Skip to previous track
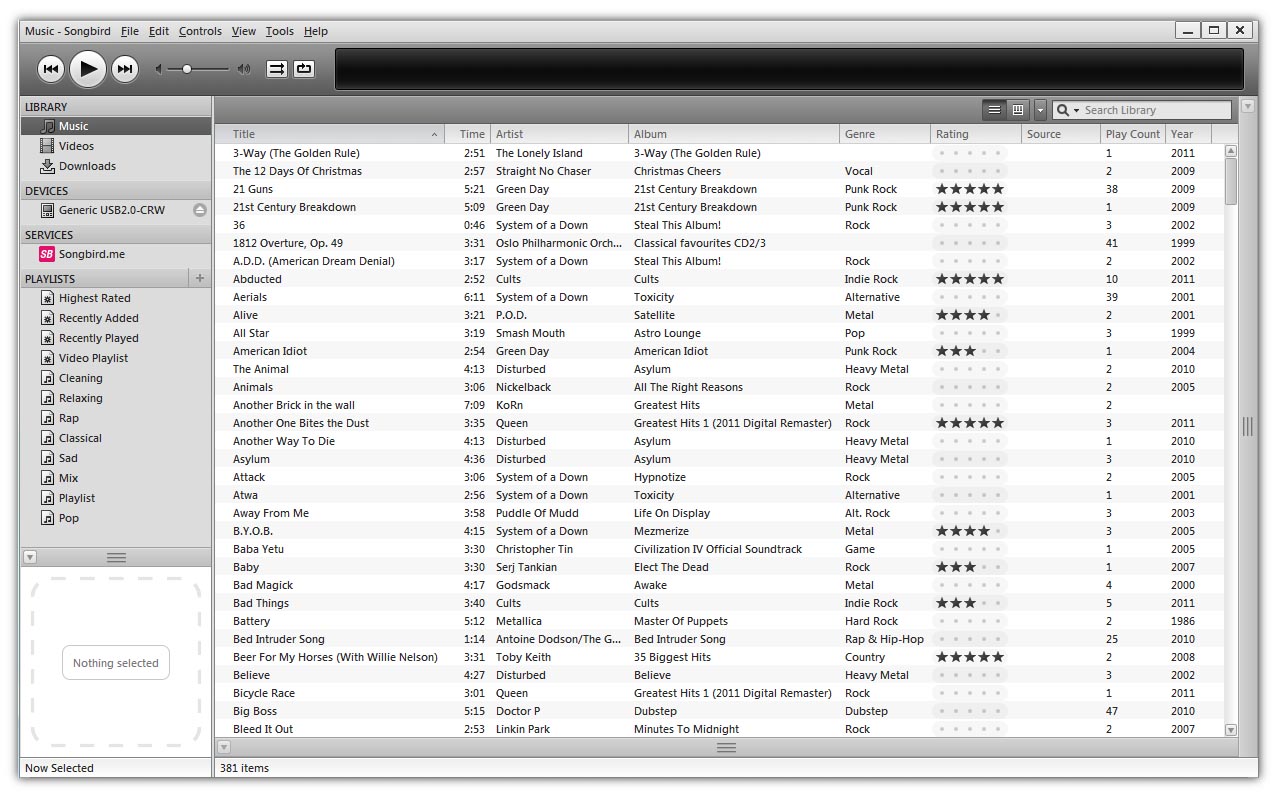The height and width of the screenshot is (798, 1282). pos(51,69)
